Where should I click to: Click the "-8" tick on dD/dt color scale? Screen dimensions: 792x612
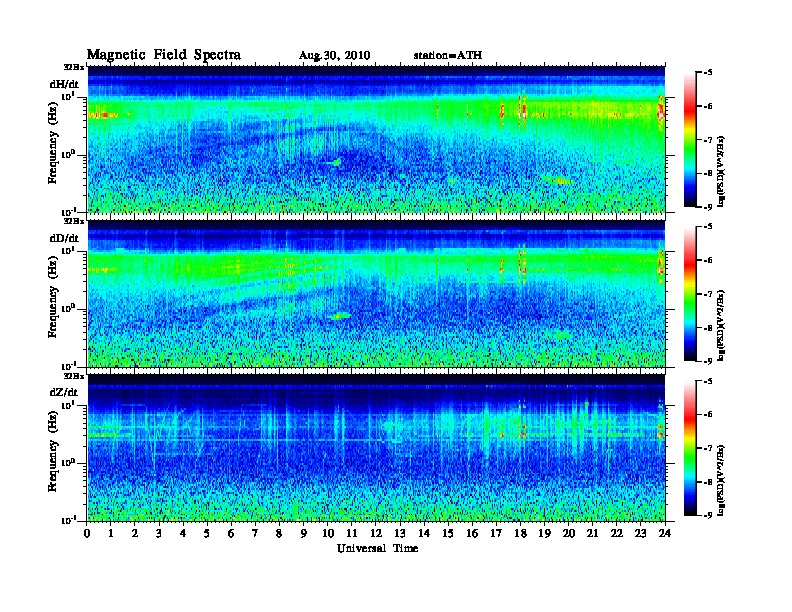[709, 327]
